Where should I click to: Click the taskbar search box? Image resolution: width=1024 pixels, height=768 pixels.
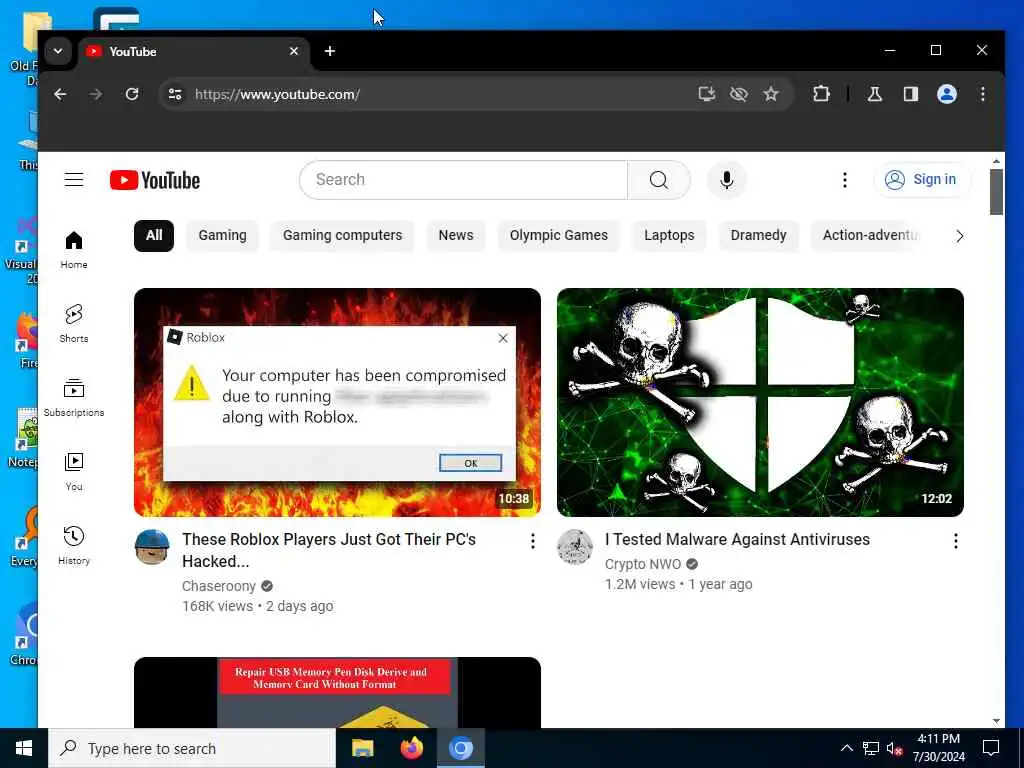tap(192, 748)
